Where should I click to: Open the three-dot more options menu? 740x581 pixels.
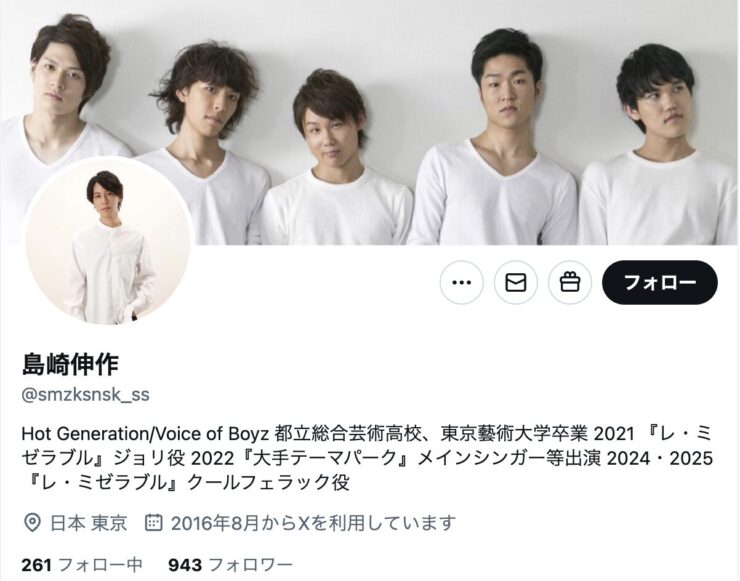click(462, 282)
